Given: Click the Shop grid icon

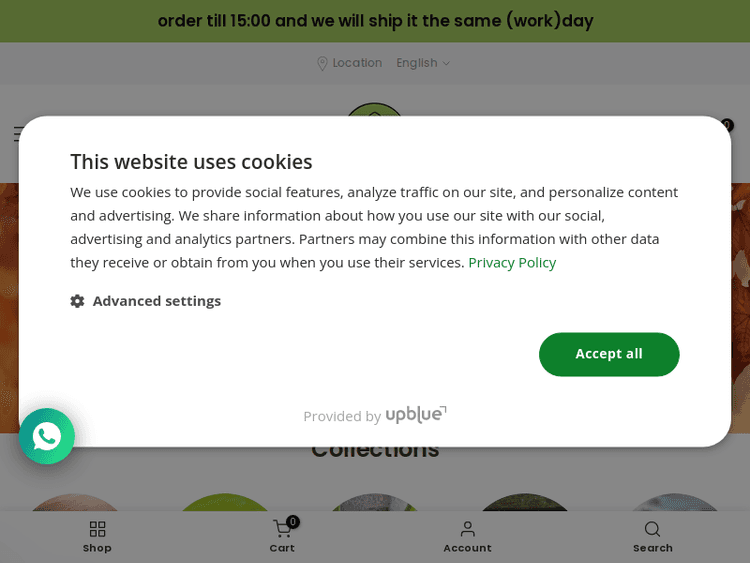Looking at the screenshot, I should [97, 530].
